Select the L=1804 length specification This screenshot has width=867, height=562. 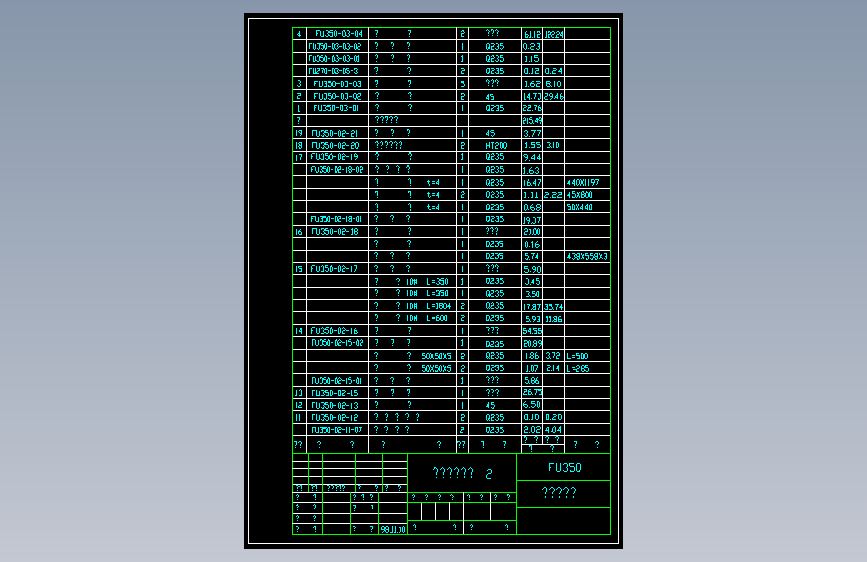tap(438, 306)
